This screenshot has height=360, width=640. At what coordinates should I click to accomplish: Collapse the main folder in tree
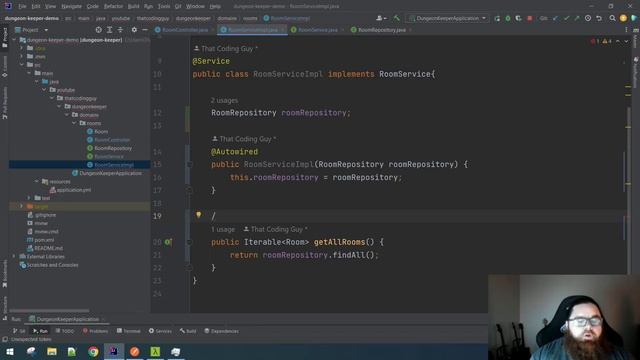29,73
